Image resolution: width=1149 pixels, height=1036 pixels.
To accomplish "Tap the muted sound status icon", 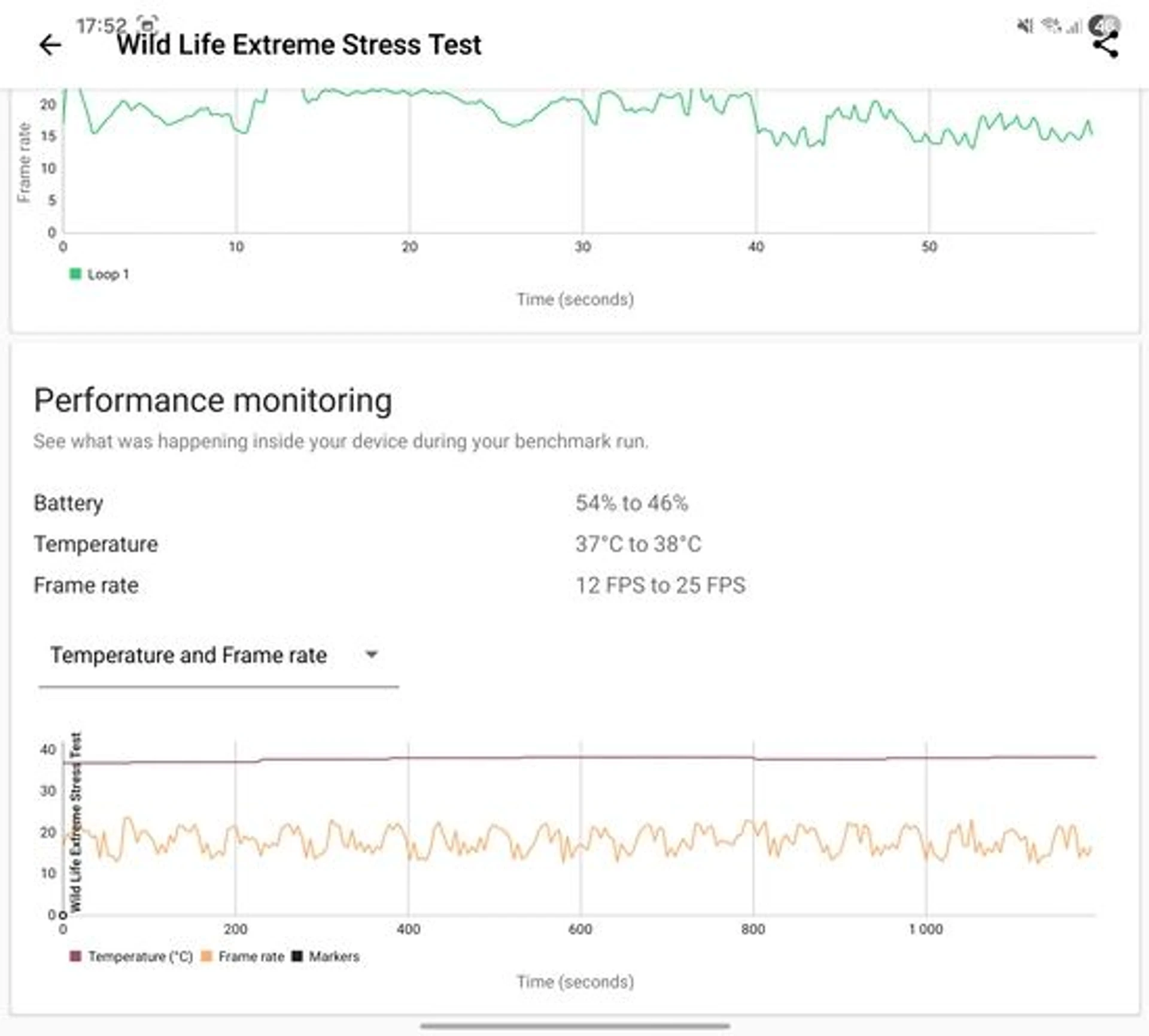I will (1025, 26).
